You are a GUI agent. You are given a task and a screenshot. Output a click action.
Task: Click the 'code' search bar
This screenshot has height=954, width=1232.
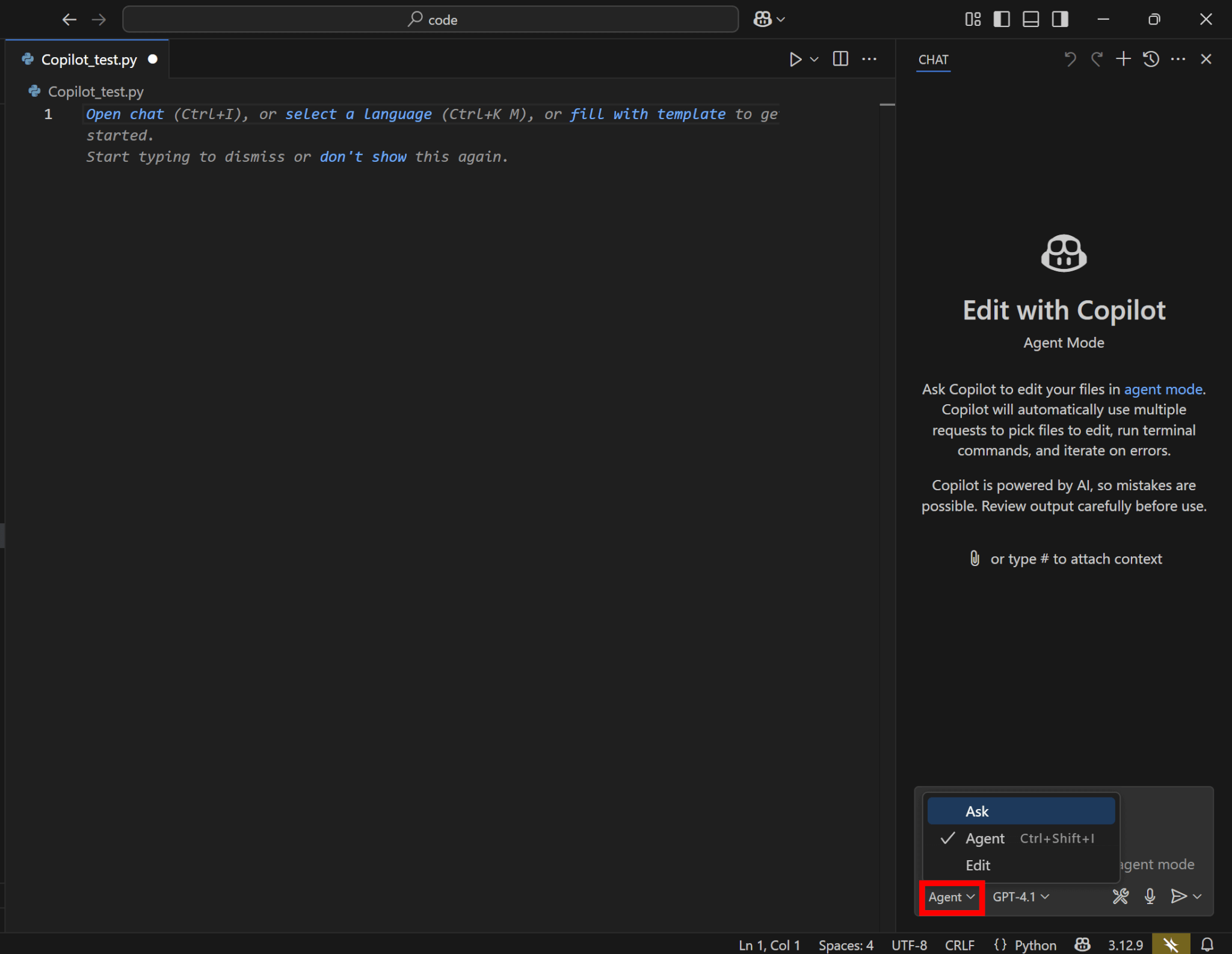[430, 19]
